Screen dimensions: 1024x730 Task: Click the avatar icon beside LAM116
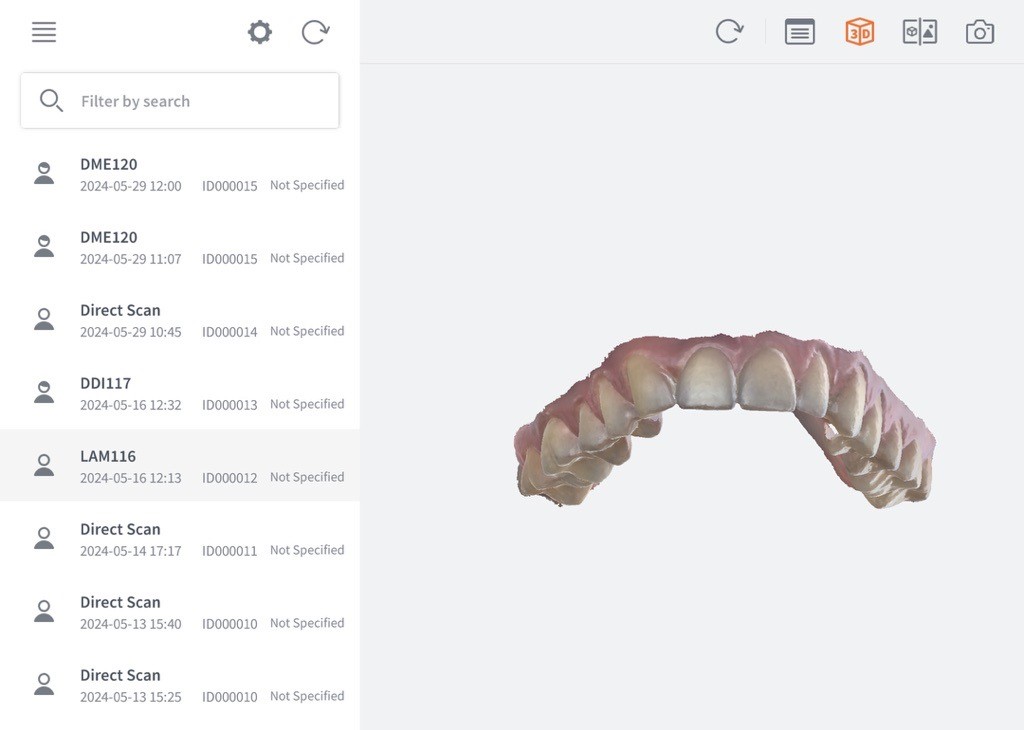tap(44, 465)
